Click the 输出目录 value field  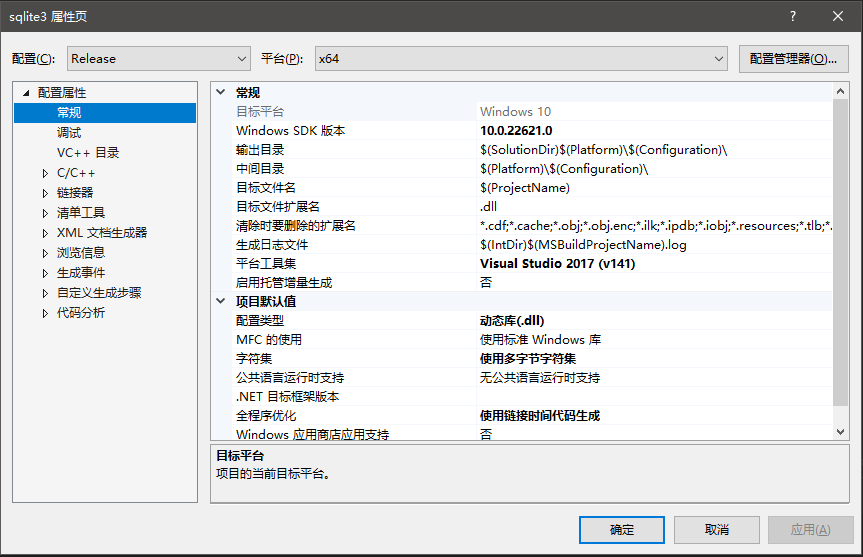coord(650,150)
